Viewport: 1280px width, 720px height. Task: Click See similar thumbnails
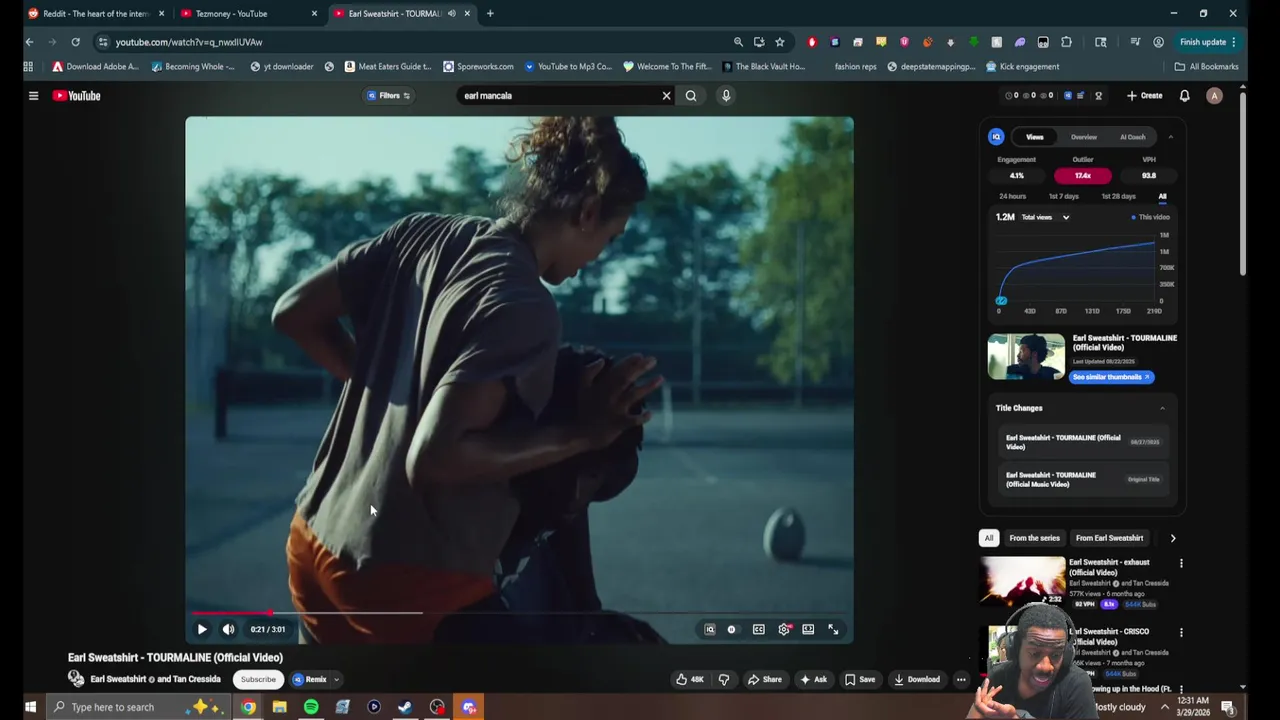(x=1112, y=377)
